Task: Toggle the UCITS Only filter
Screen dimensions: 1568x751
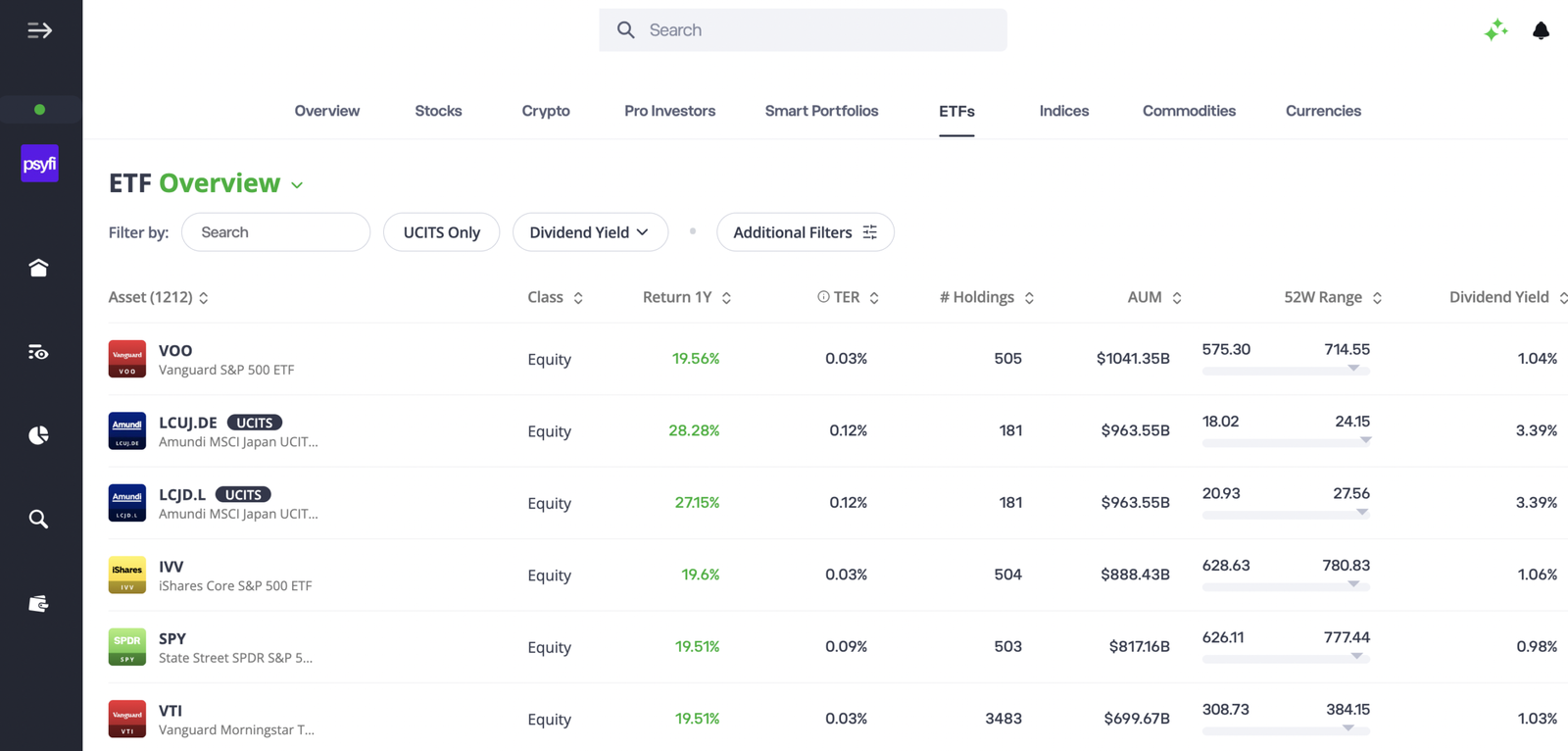Action: coord(442,232)
